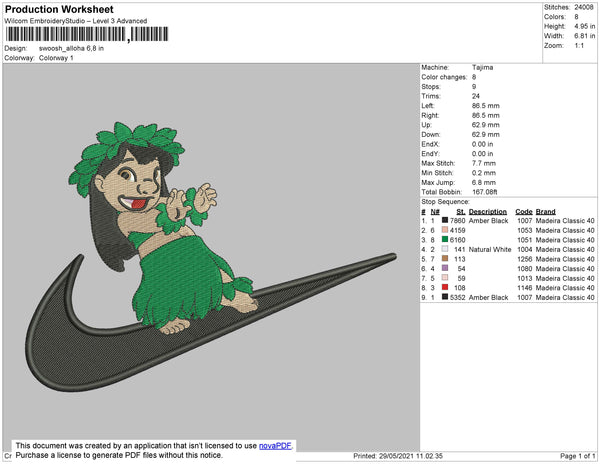Screen dimensions: 600x464
Task: Select the purple swatch for code 1080
Action: click(x=445, y=268)
